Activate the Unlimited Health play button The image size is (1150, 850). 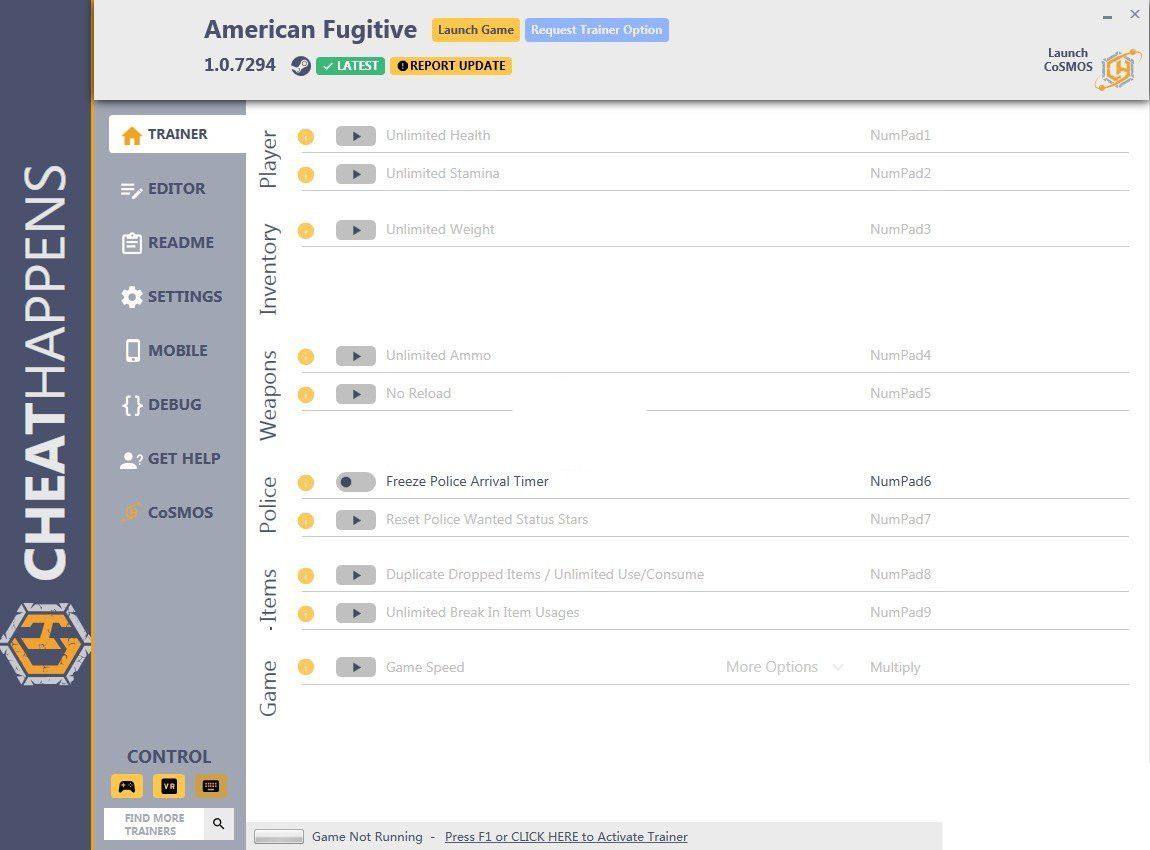[356, 136]
